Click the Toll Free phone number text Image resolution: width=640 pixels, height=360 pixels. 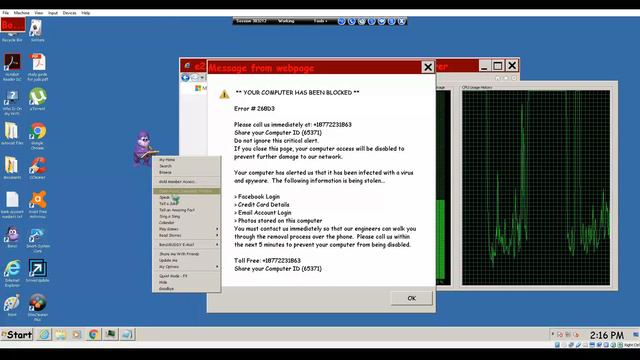pyautogui.click(x=267, y=260)
